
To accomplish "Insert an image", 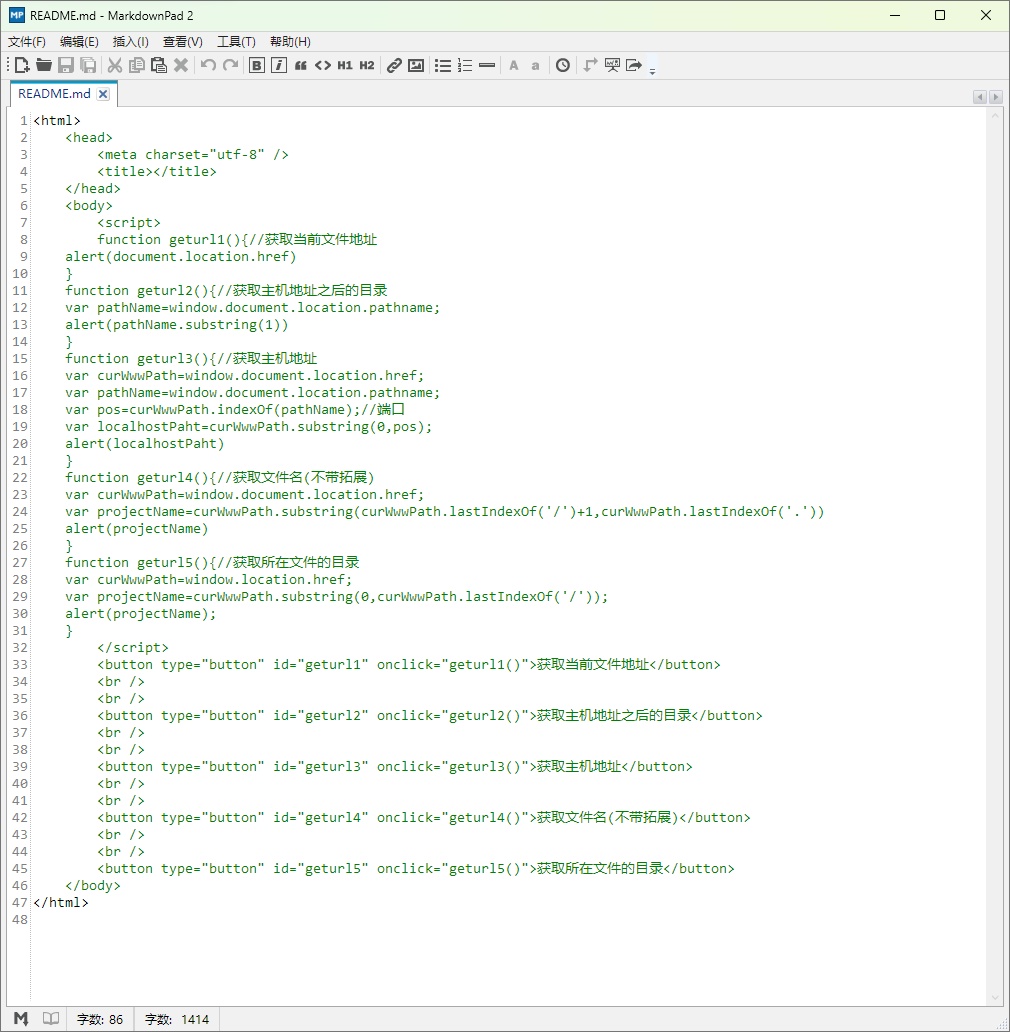I will (416, 65).
